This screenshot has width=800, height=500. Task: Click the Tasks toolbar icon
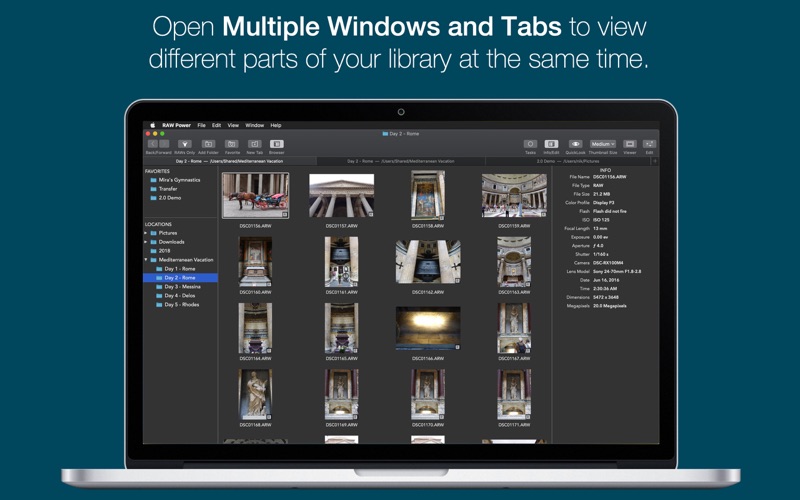530,144
